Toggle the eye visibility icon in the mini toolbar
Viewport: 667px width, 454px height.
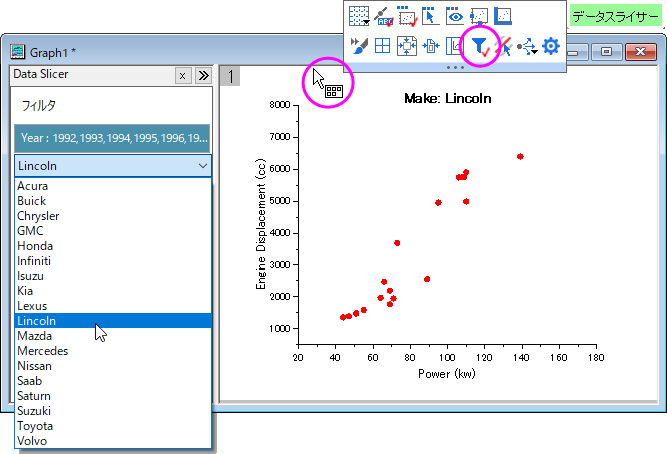[455, 17]
